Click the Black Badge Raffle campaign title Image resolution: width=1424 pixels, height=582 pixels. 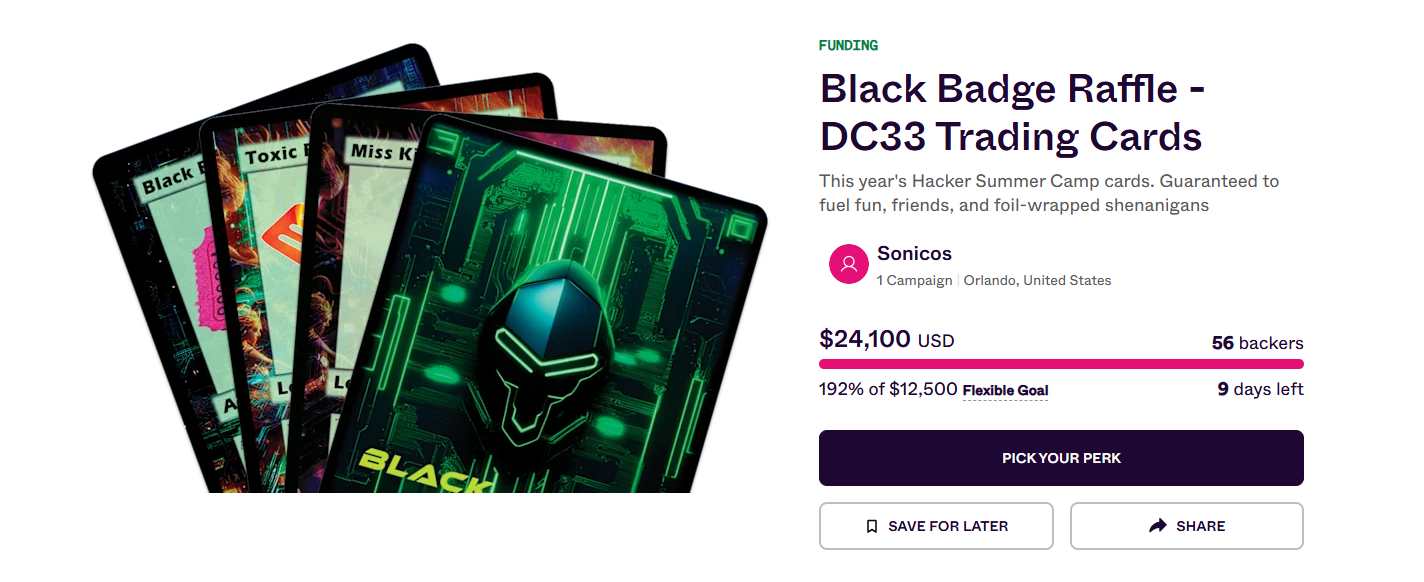(x=1012, y=112)
